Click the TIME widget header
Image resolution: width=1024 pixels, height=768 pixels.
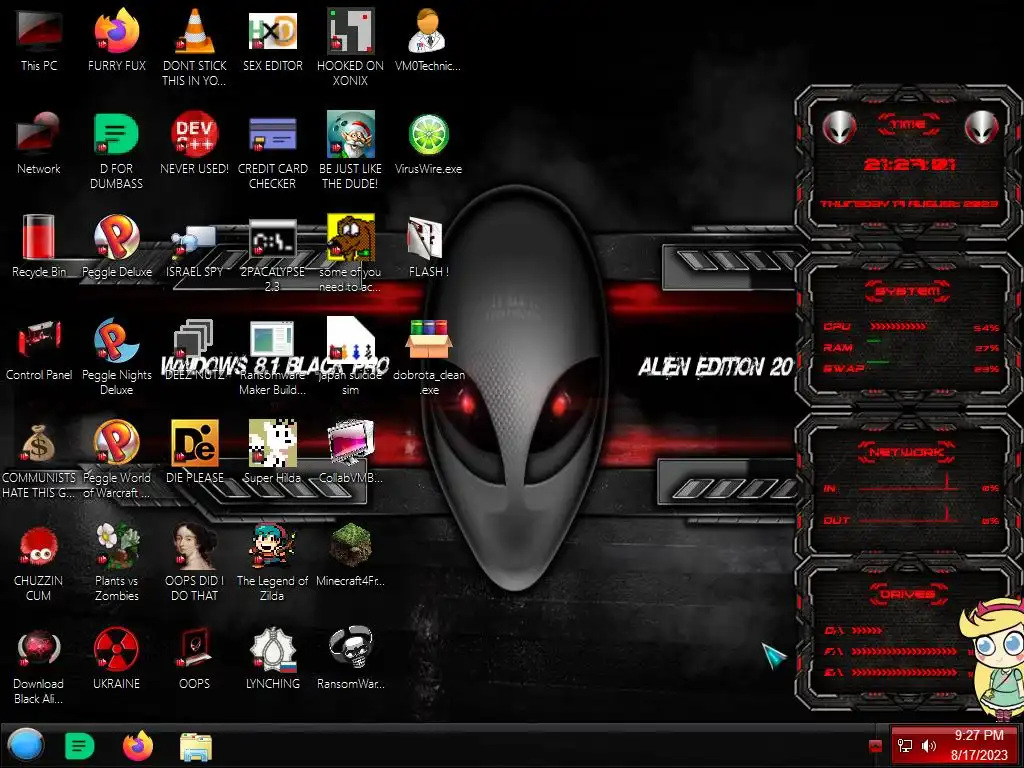tap(908, 124)
